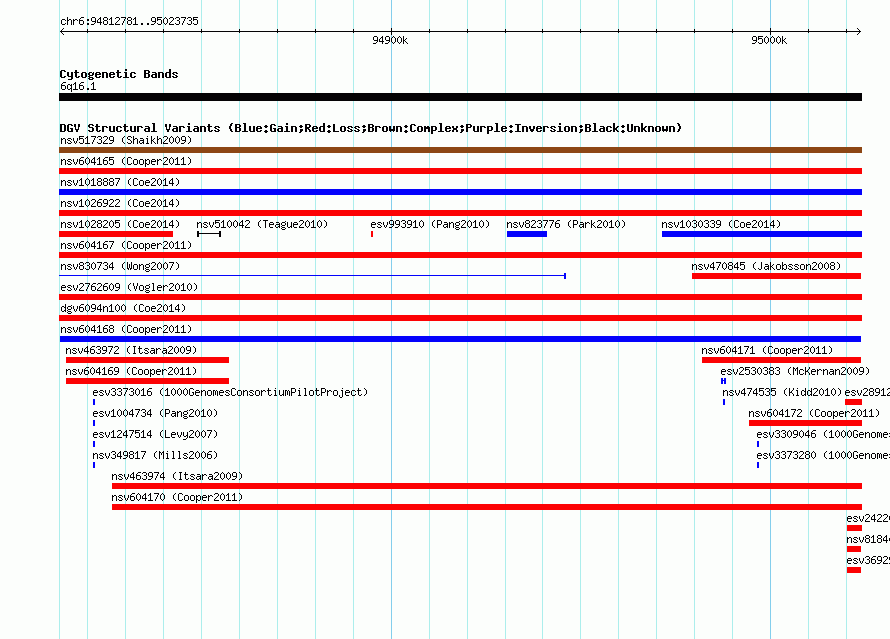Select nsv510042 (Teague2010) black bracket feature
The width and height of the screenshot is (890, 639).
[209, 234]
